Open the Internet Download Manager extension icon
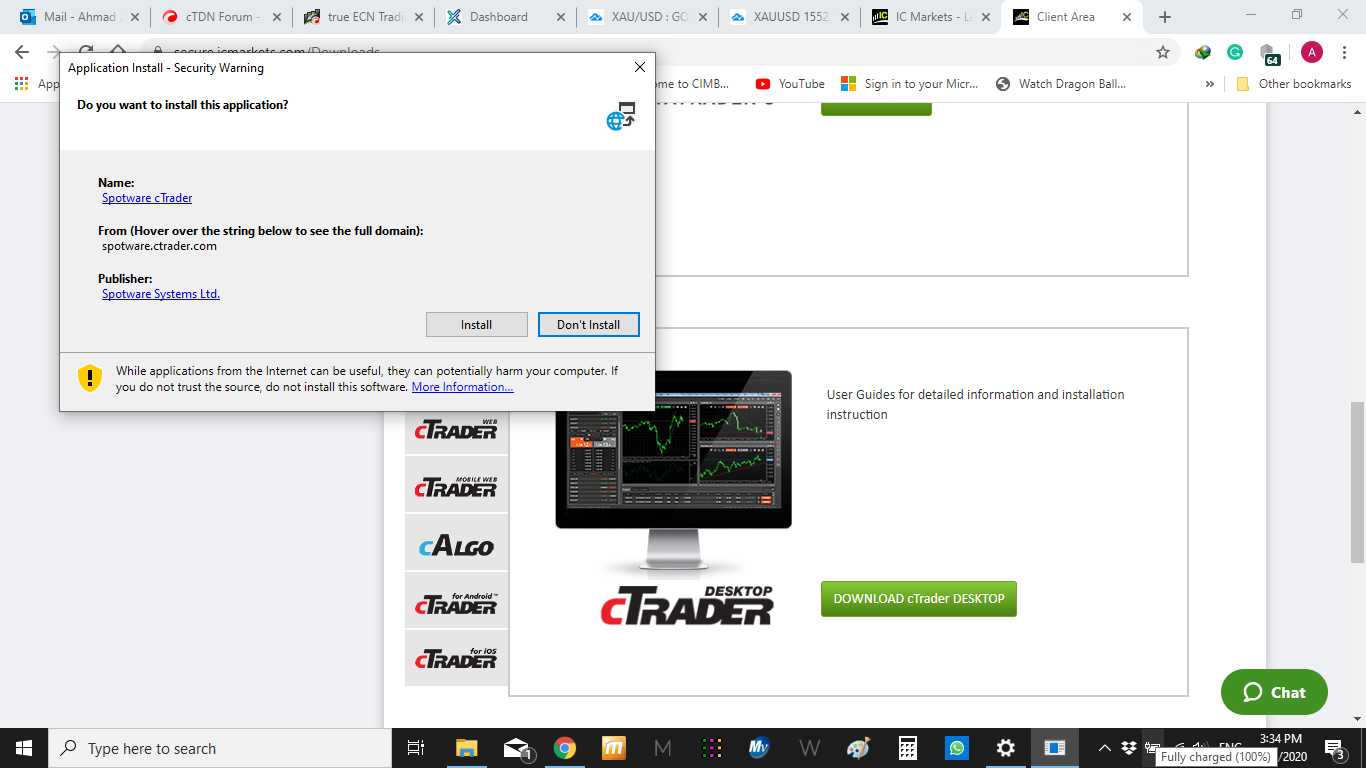Screen dimensions: 1366x768 tap(1203, 52)
